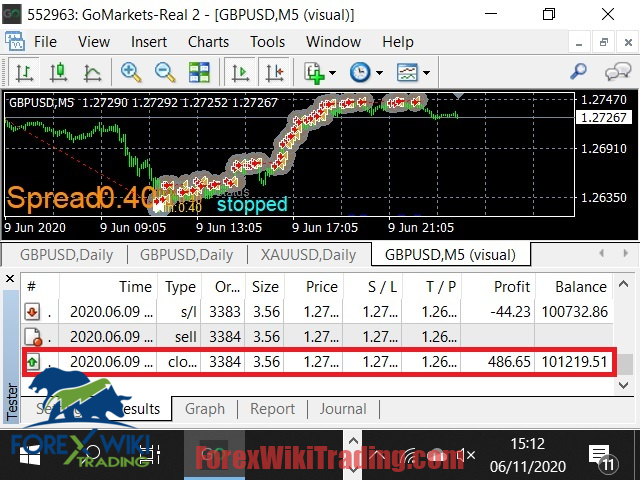Viewport: 640px width, 480px height.
Task: Open the notifications action center icon
Action: coord(603,457)
